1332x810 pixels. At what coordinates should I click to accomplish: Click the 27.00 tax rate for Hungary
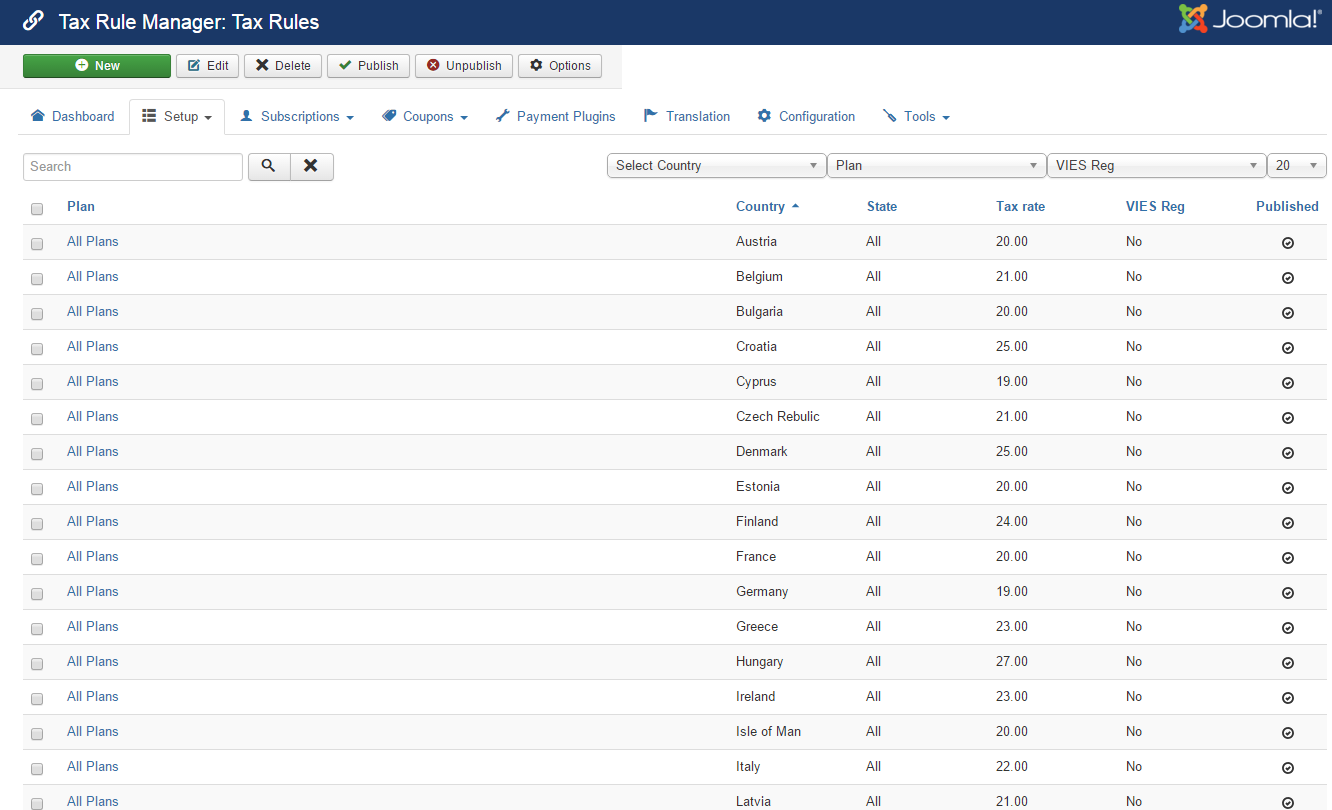click(x=1012, y=662)
